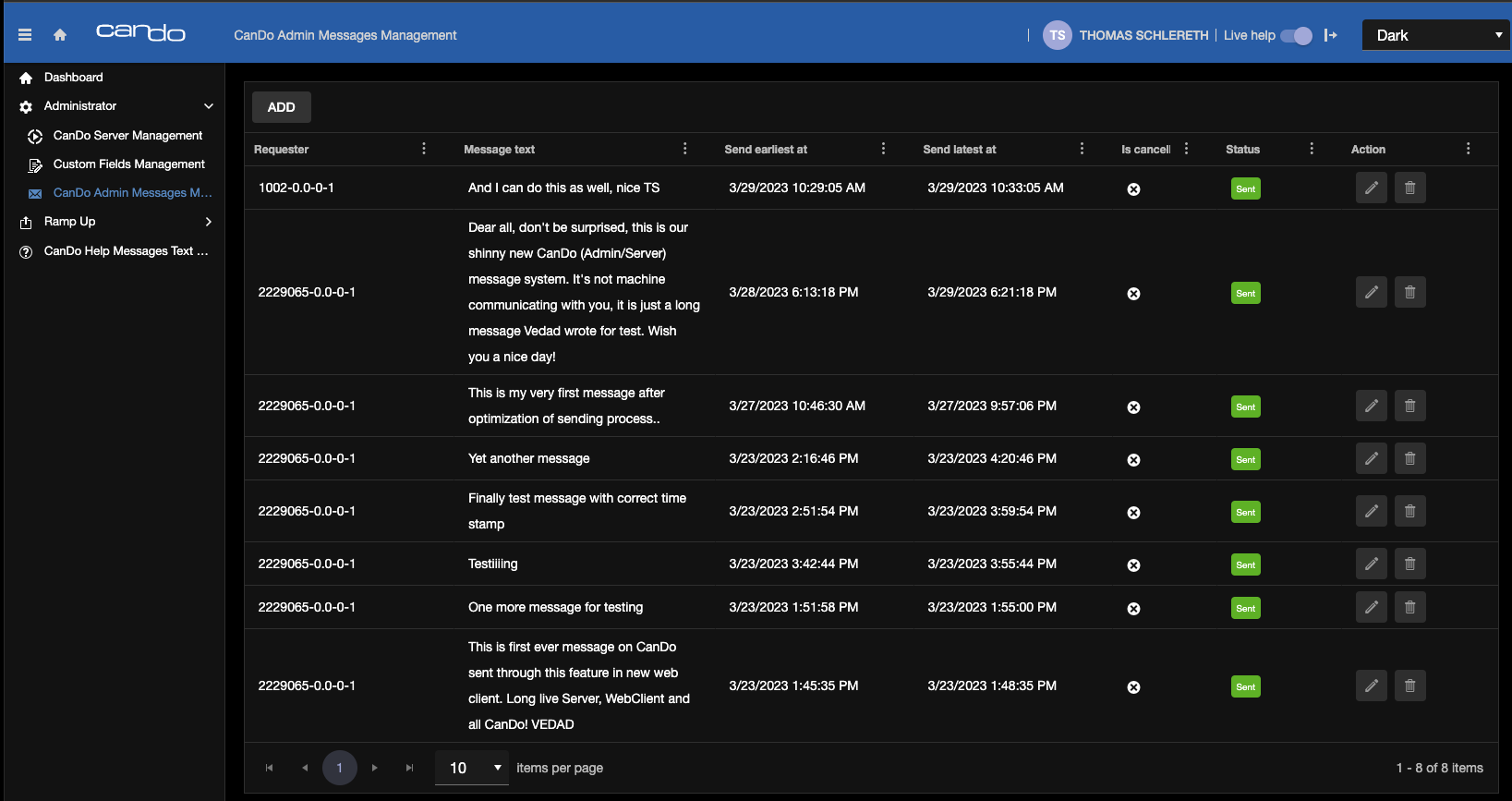Toggle the Live help switch
Screen dimensions: 1512x801
1296,35
